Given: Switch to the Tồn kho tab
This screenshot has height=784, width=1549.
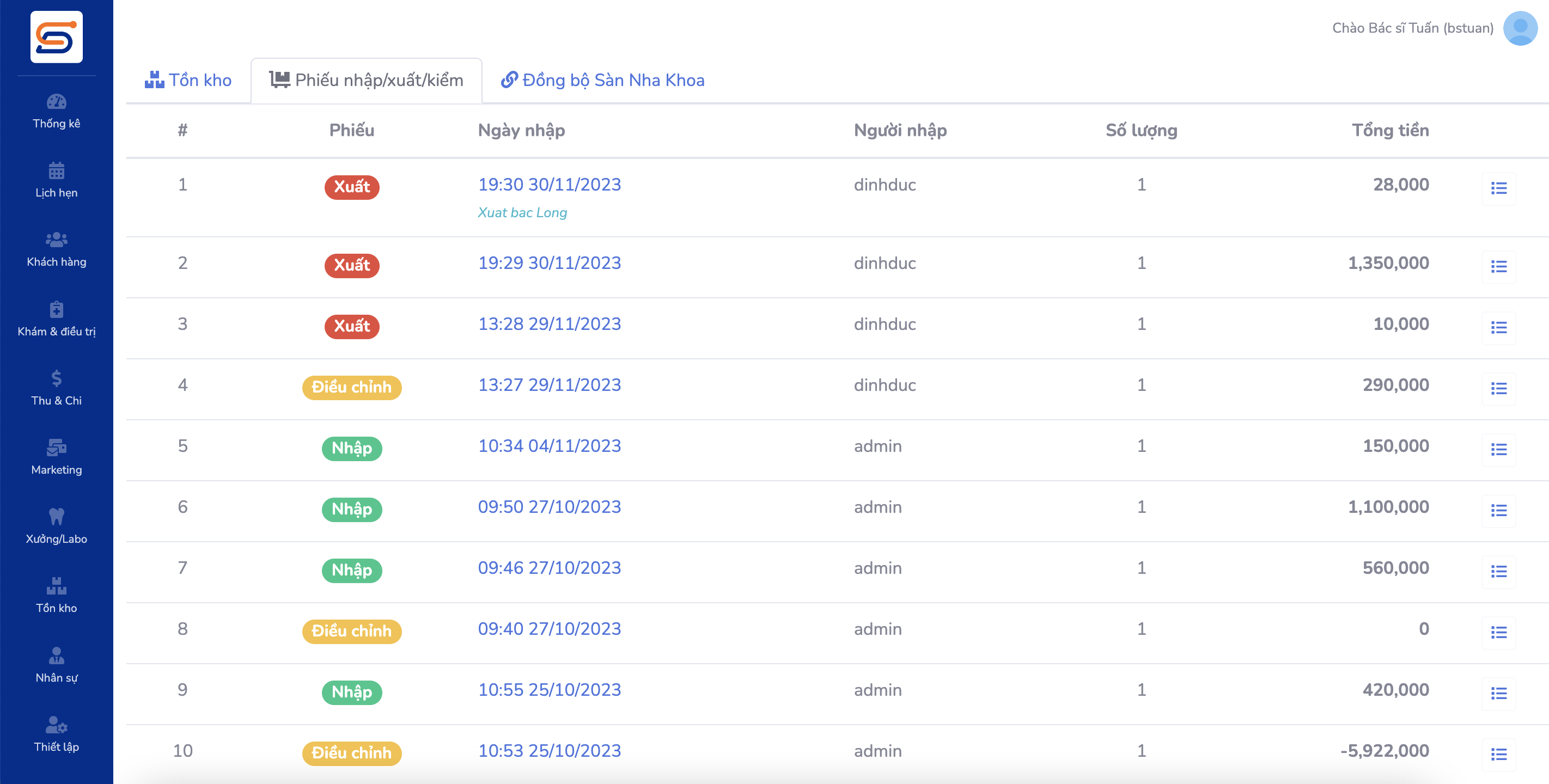Looking at the screenshot, I should click(188, 80).
